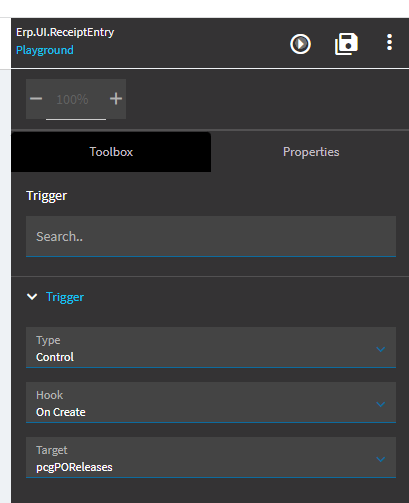Open the three-dot overflow menu
This screenshot has height=503, width=409.
[389, 43]
